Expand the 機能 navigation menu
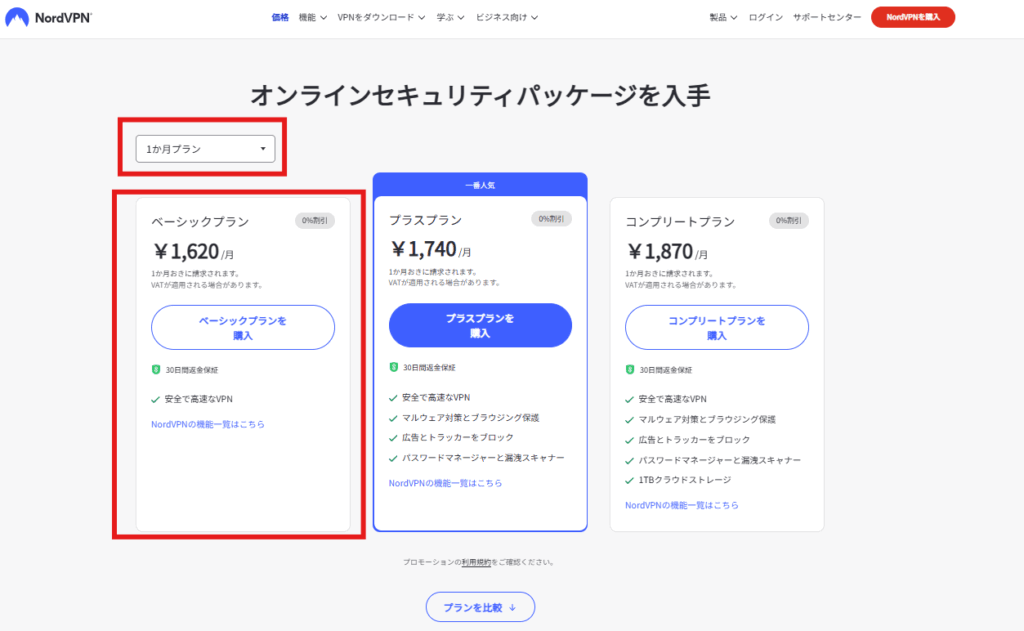Viewport: 1024px width, 631px height. coord(313,17)
